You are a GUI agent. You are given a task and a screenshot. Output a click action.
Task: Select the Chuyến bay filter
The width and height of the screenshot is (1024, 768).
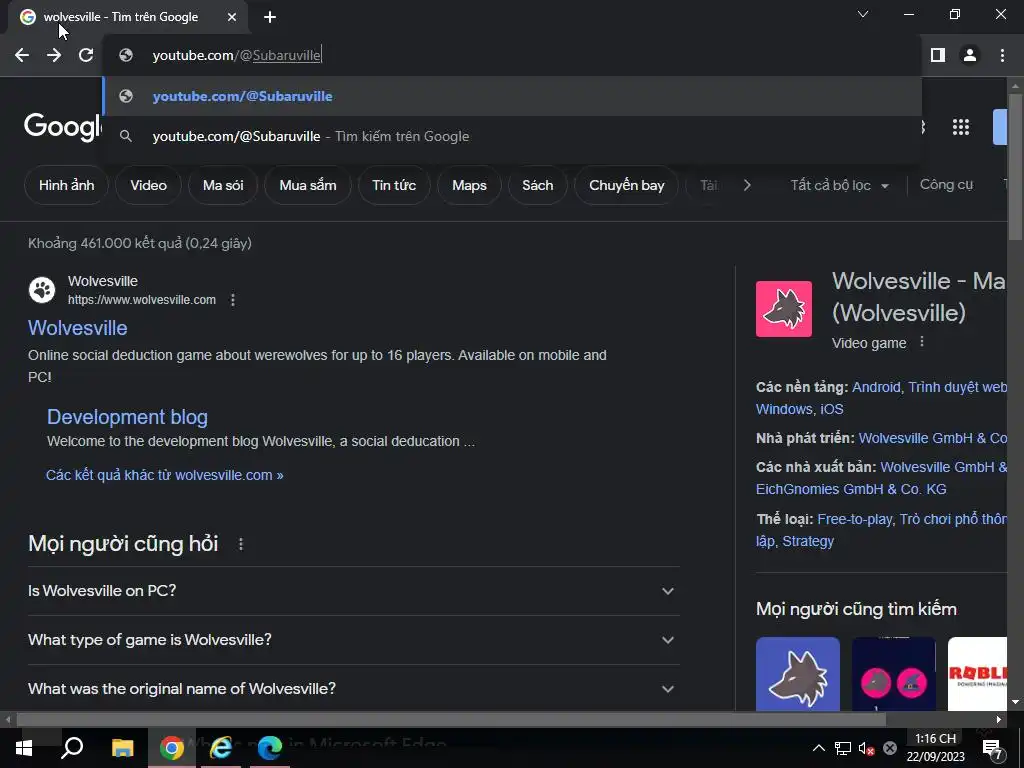coord(626,185)
